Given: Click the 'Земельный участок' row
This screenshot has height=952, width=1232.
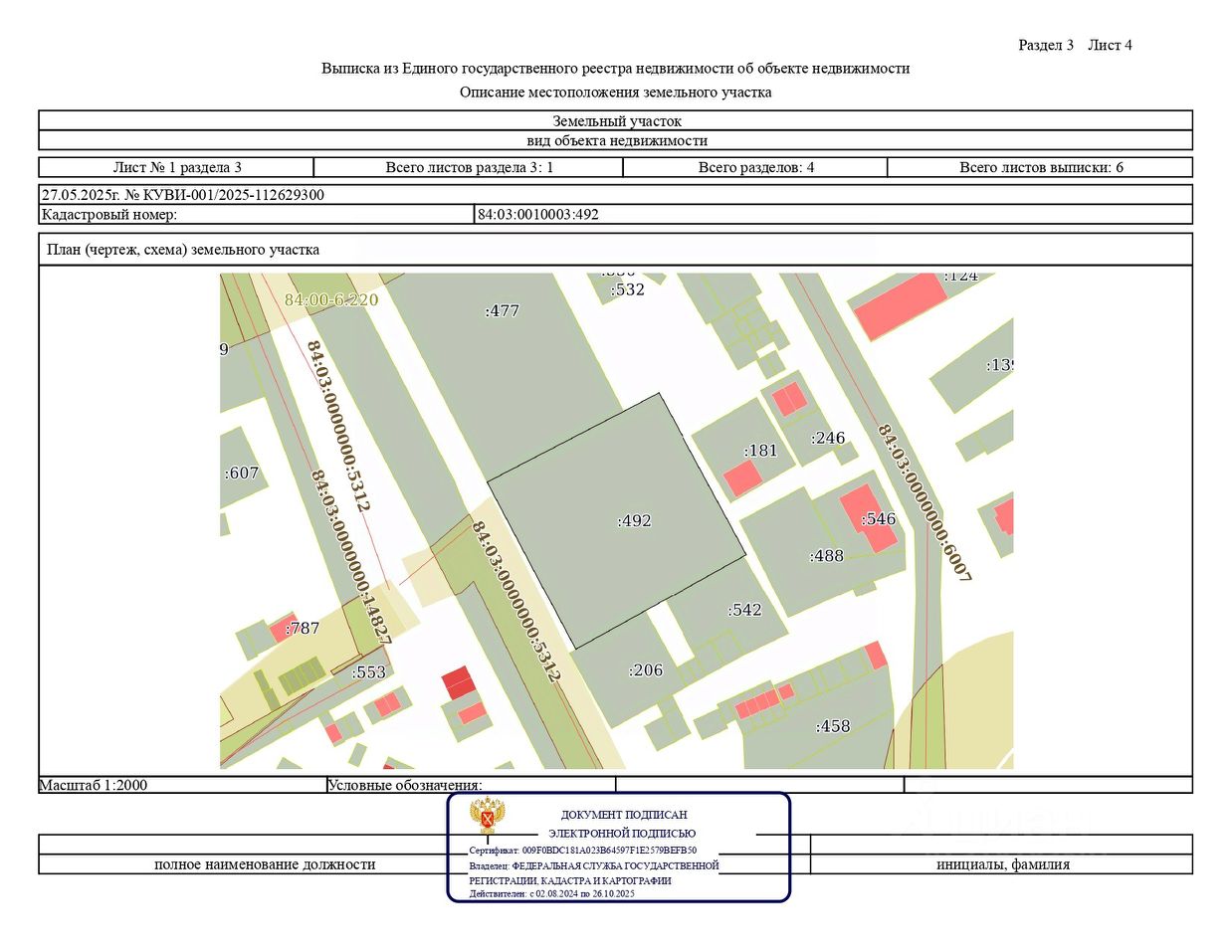Looking at the screenshot, I should pyautogui.click(x=616, y=120).
